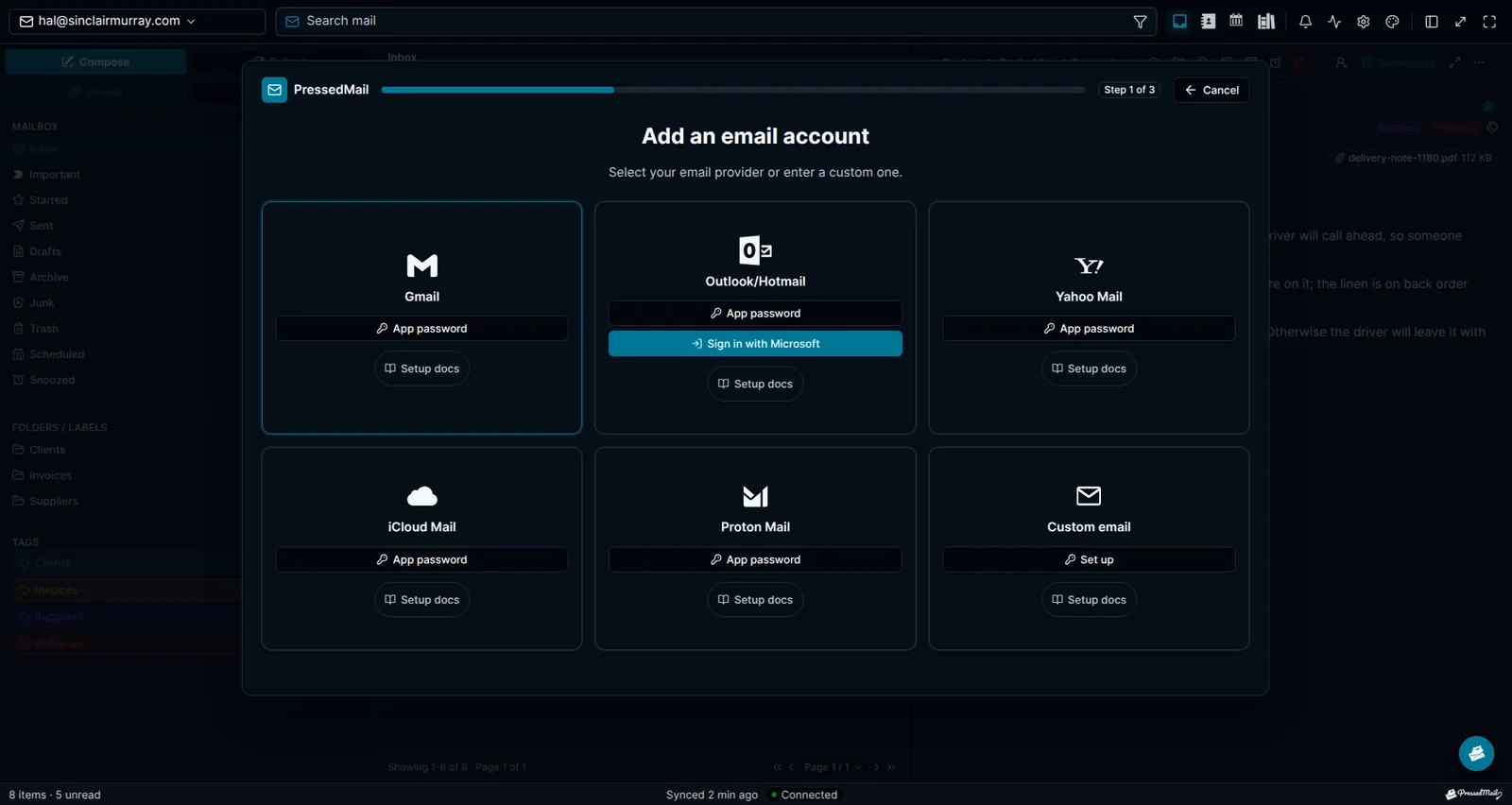Choose App password for Yahoo Mail

point(1089,329)
